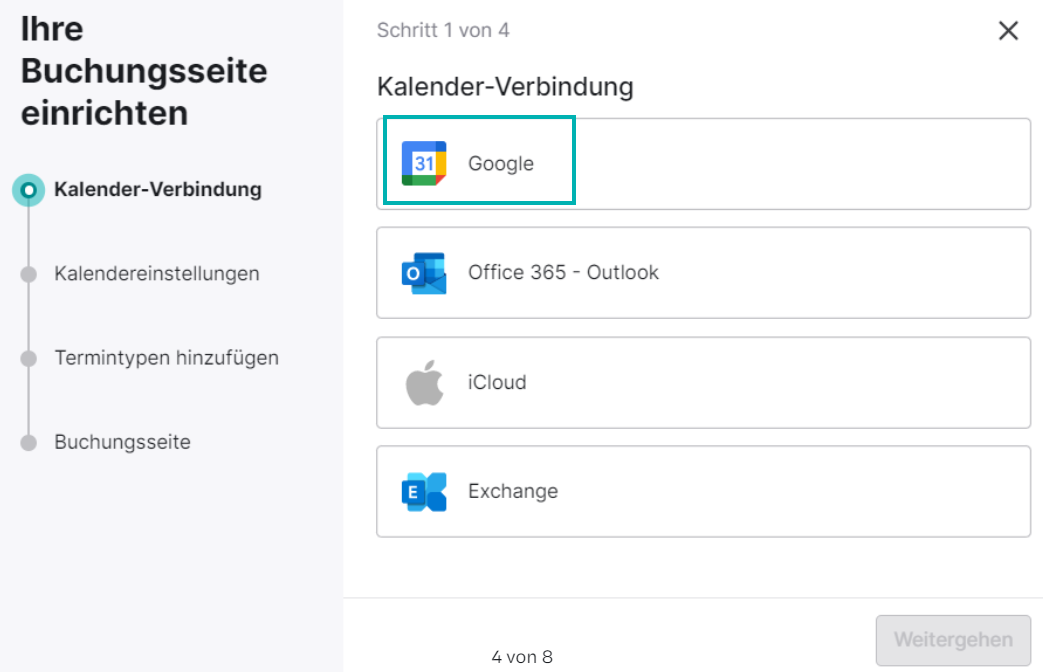Go to the Kalendereinstellungen step
Image resolution: width=1043 pixels, height=672 pixels.
tap(157, 273)
